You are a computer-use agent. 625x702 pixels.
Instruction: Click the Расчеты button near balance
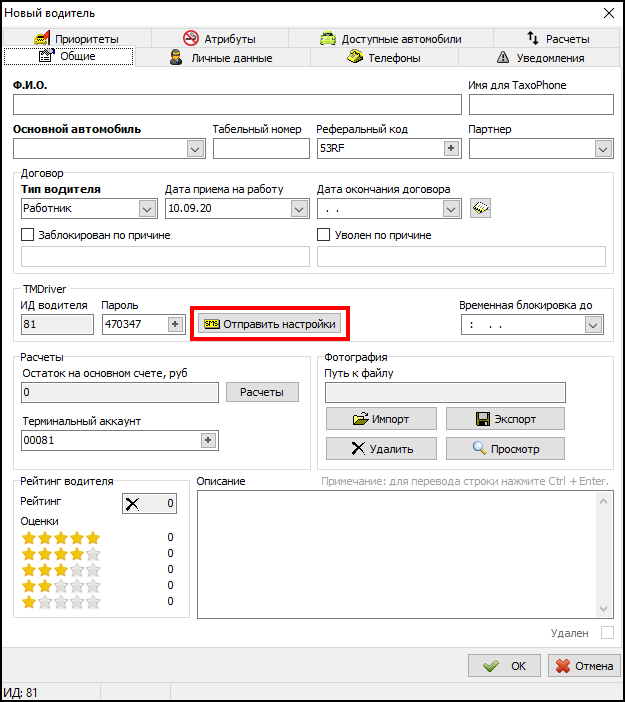click(x=262, y=393)
